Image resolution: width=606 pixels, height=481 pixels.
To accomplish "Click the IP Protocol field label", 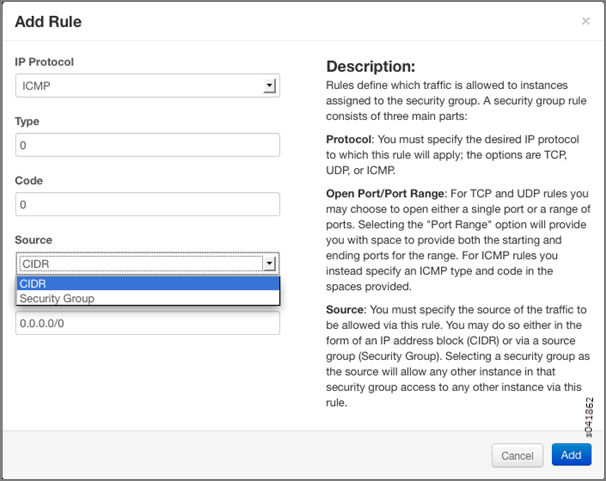I will coord(44,62).
